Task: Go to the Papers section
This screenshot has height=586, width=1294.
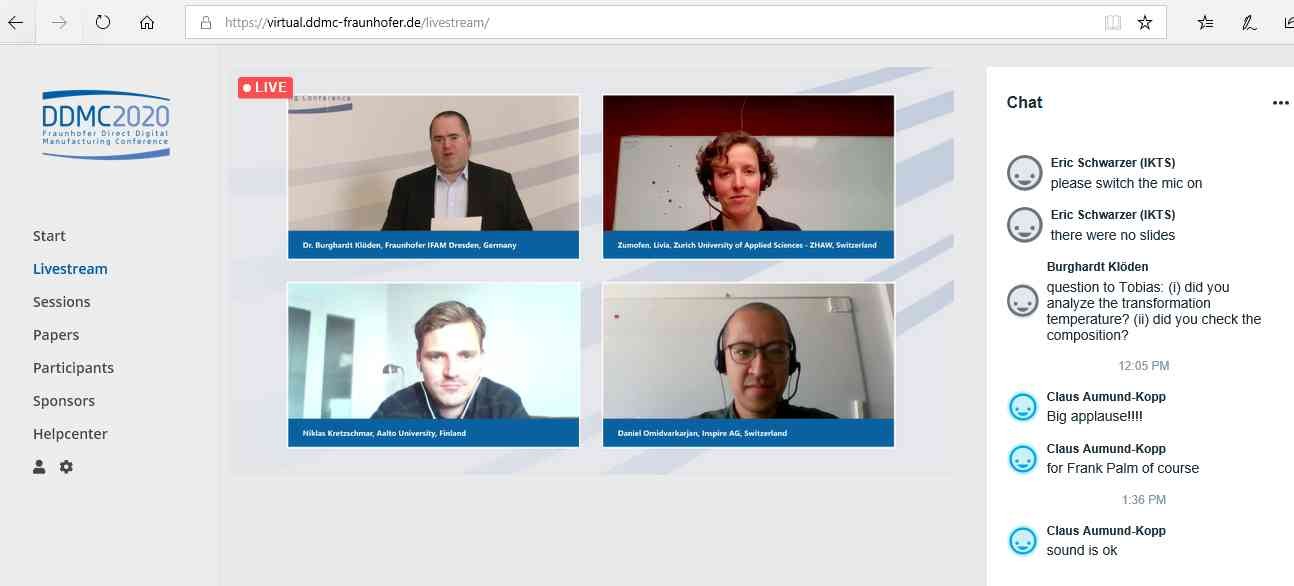Action: (56, 335)
